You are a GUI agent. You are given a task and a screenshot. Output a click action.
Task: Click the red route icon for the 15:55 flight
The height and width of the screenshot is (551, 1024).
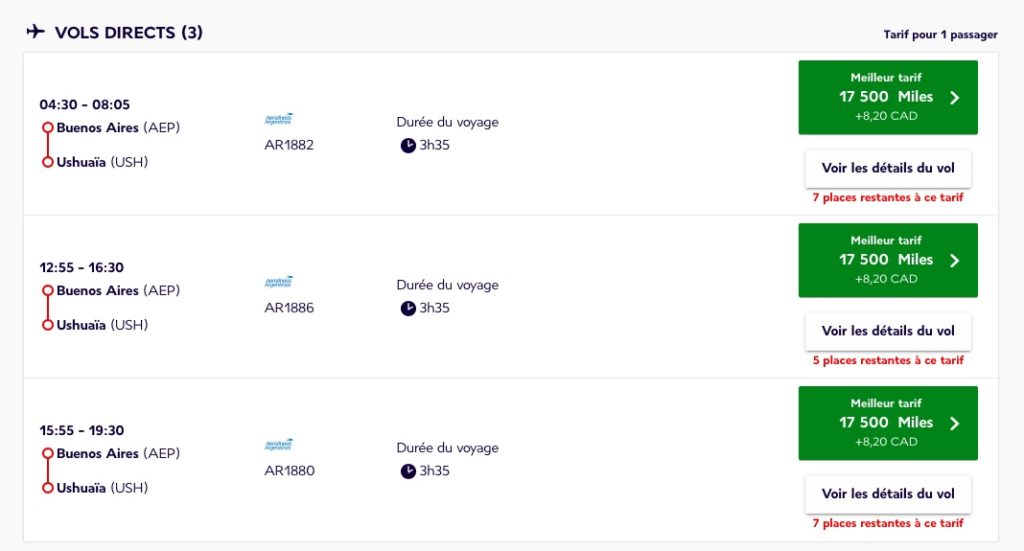pyautogui.click(x=47, y=471)
